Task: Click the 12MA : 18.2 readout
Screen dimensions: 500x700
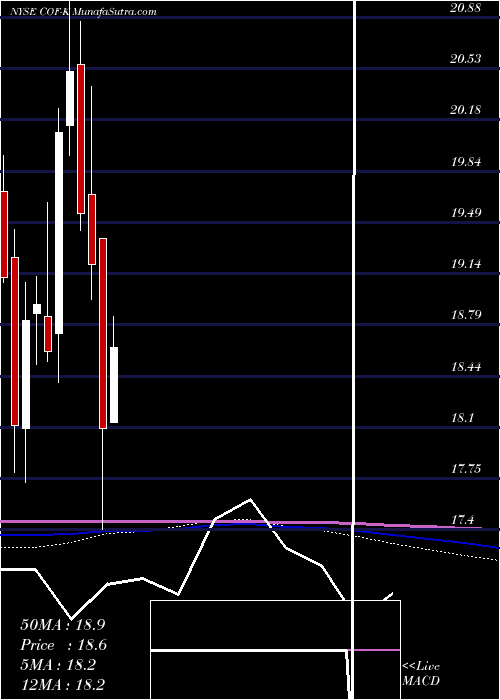Action: point(62,684)
